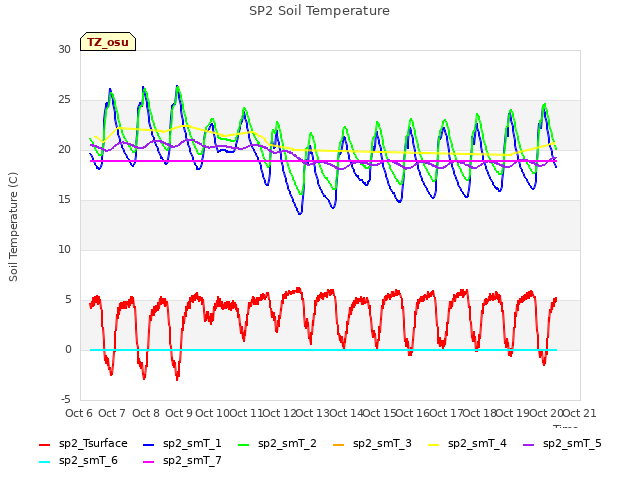Click the -5 y-axis tick label
The image size is (640, 480).
66,399
